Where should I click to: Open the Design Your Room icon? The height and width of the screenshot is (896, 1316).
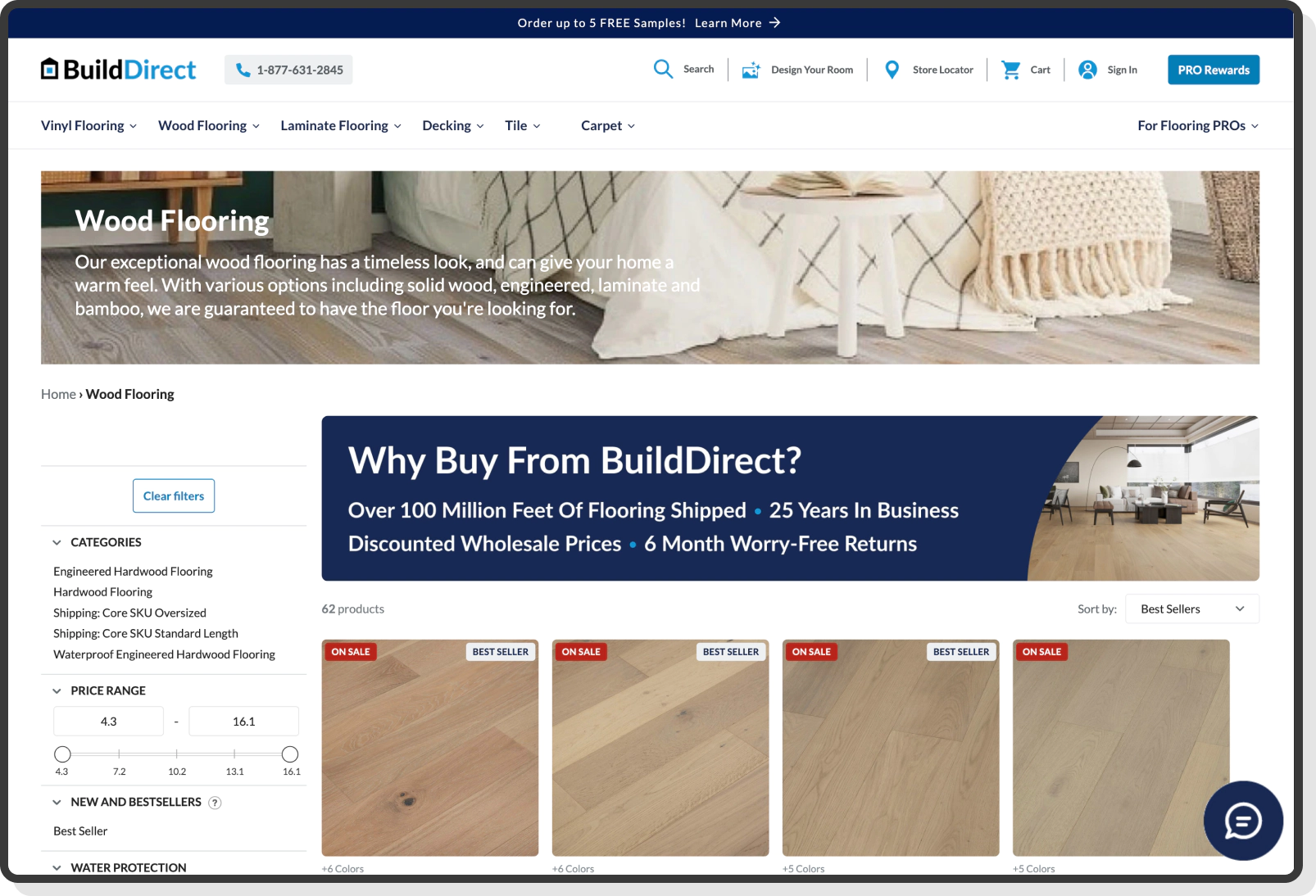(751, 70)
